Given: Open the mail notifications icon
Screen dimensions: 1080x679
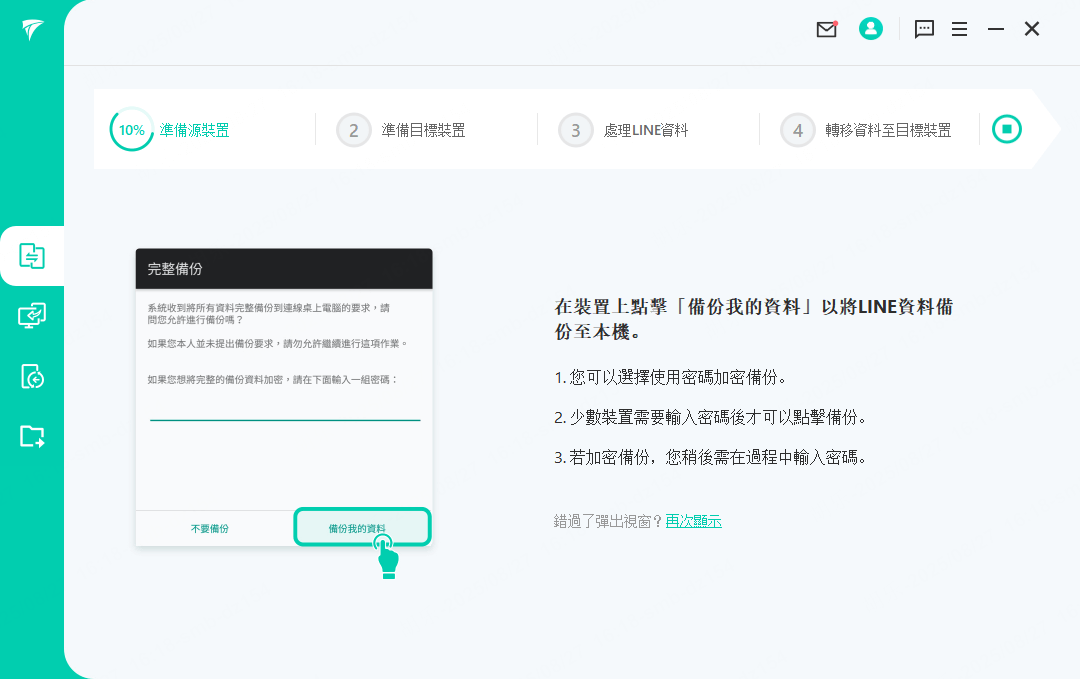Looking at the screenshot, I should click(x=826, y=29).
